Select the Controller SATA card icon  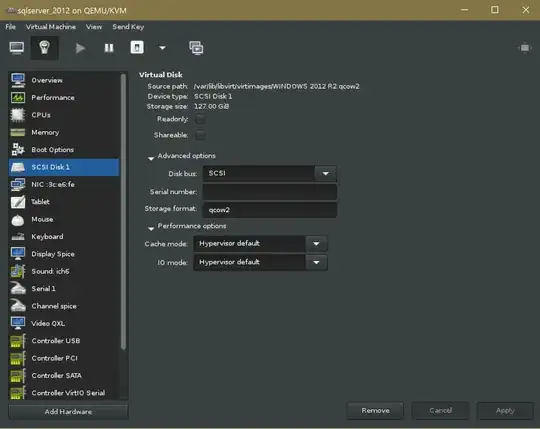(x=18, y=375)
